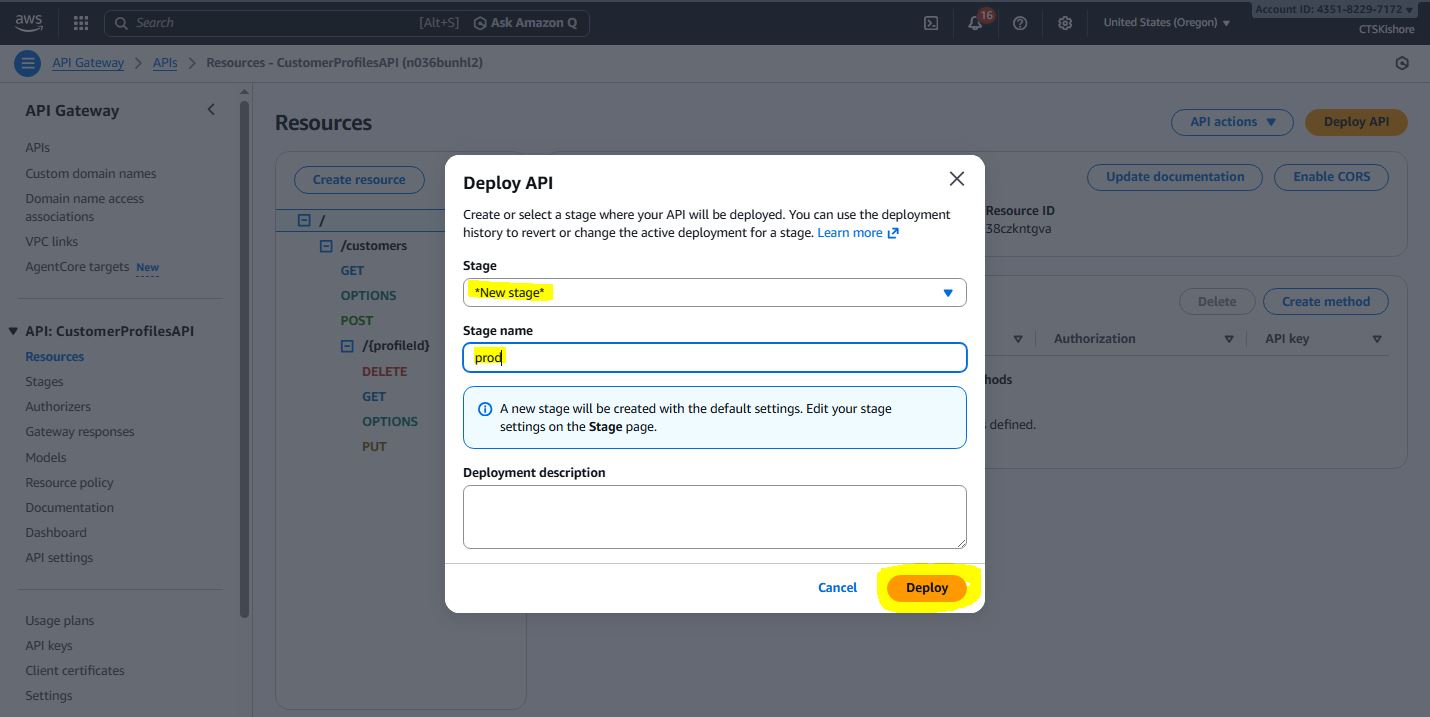The height and width of the screenshot is (717, 1430).
Task: Open Stages in the sidebar
Action: tap(44, 382)
